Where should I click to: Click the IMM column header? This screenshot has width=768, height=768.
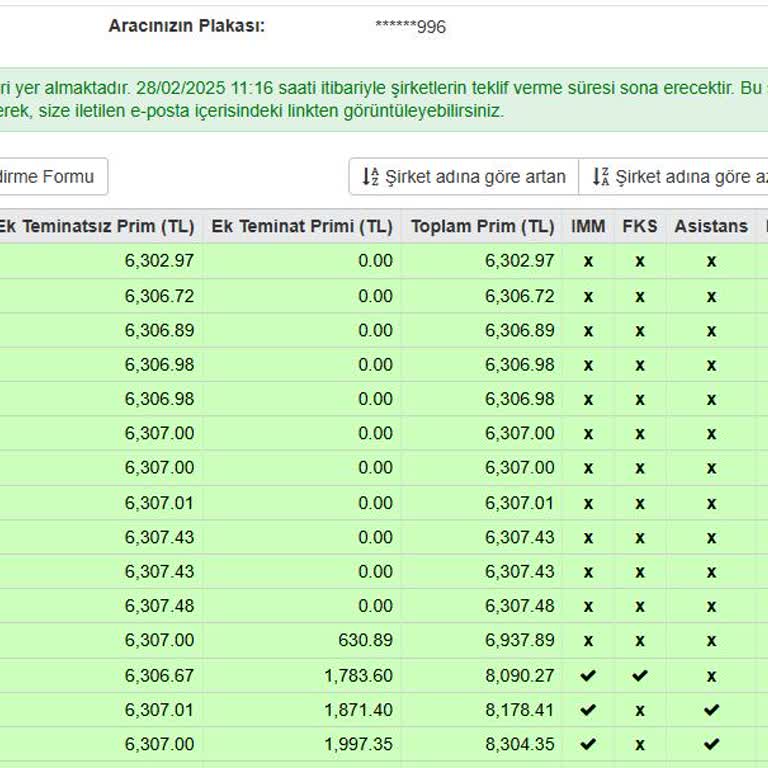[x=588, y=226]
